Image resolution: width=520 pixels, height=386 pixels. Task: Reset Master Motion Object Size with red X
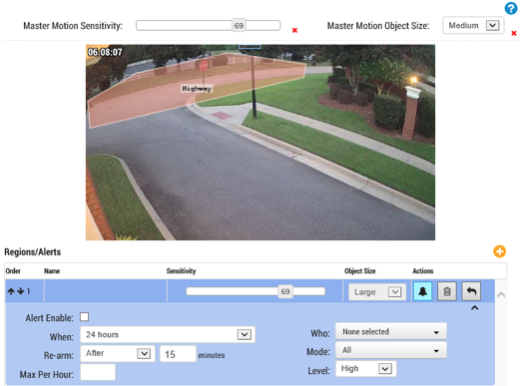[x=514, y=33]
